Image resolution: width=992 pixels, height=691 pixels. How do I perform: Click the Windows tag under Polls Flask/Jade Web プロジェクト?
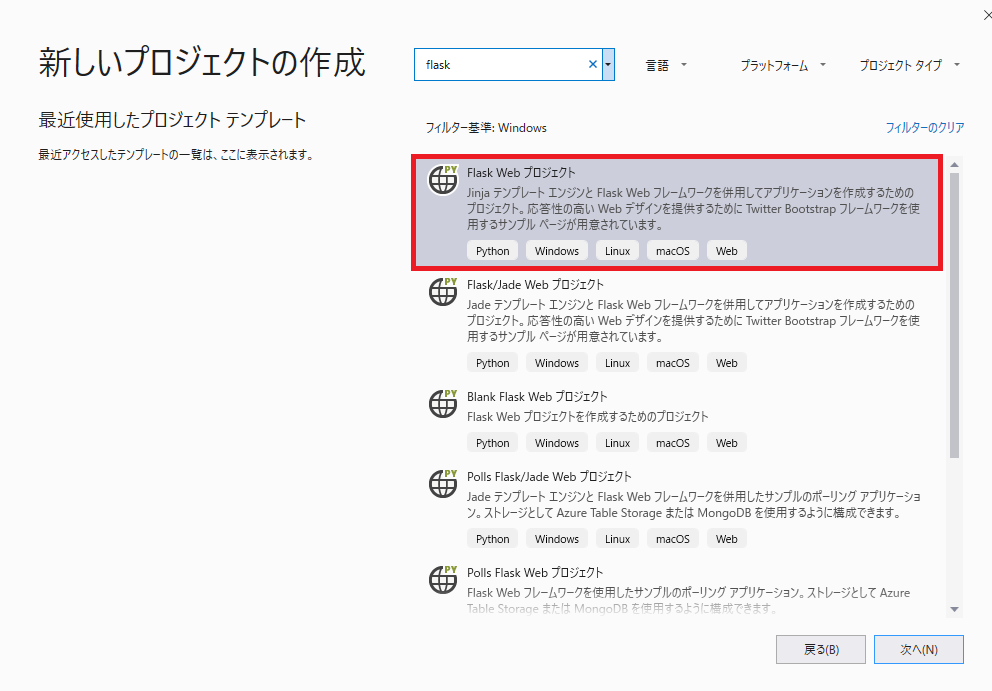[x=557, y=539]
